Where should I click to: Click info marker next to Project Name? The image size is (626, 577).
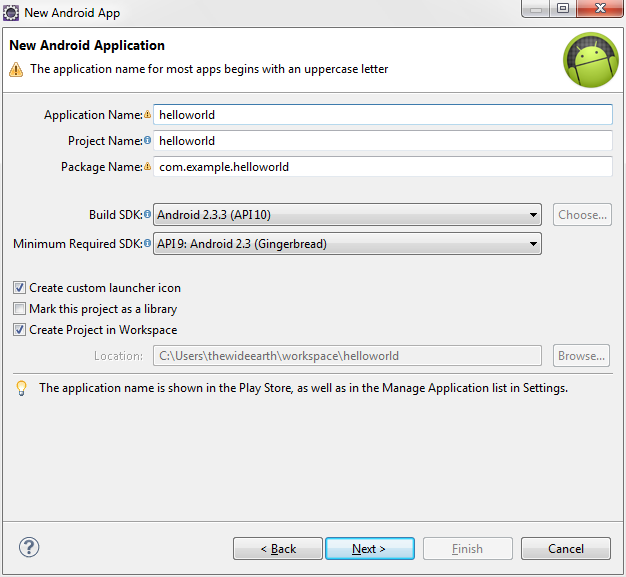pyautogui.click(x=147, y=140)
